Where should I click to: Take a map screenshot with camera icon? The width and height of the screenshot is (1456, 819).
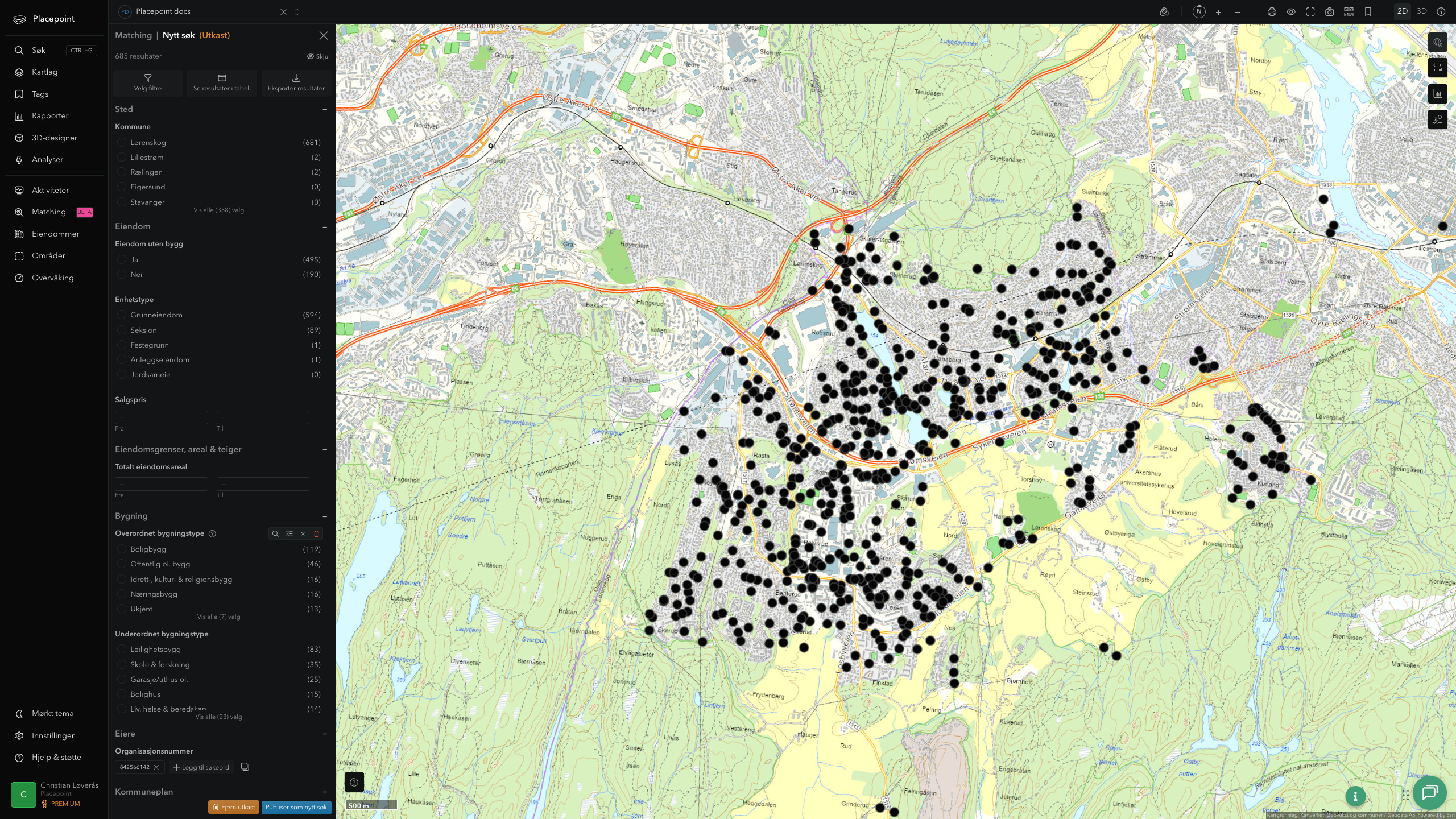point(1330,12)
